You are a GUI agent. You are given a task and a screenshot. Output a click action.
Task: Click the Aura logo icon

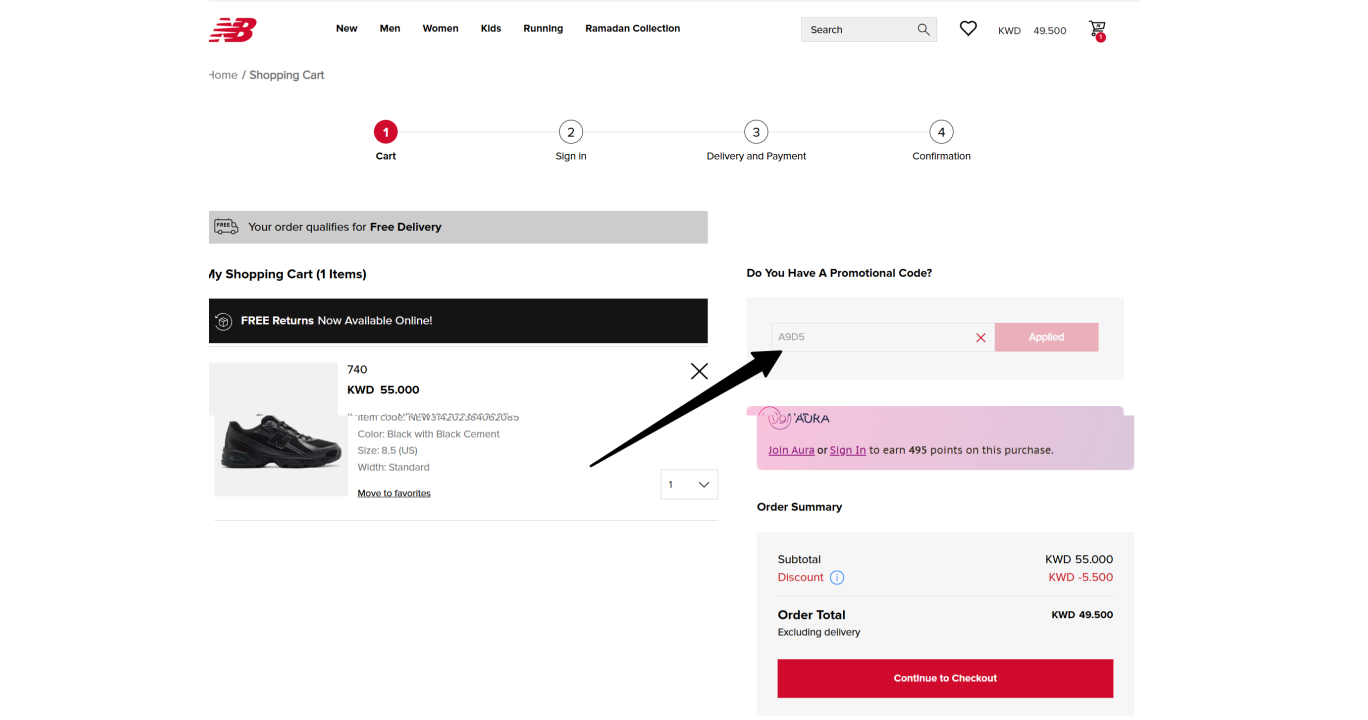pos(779,418)
